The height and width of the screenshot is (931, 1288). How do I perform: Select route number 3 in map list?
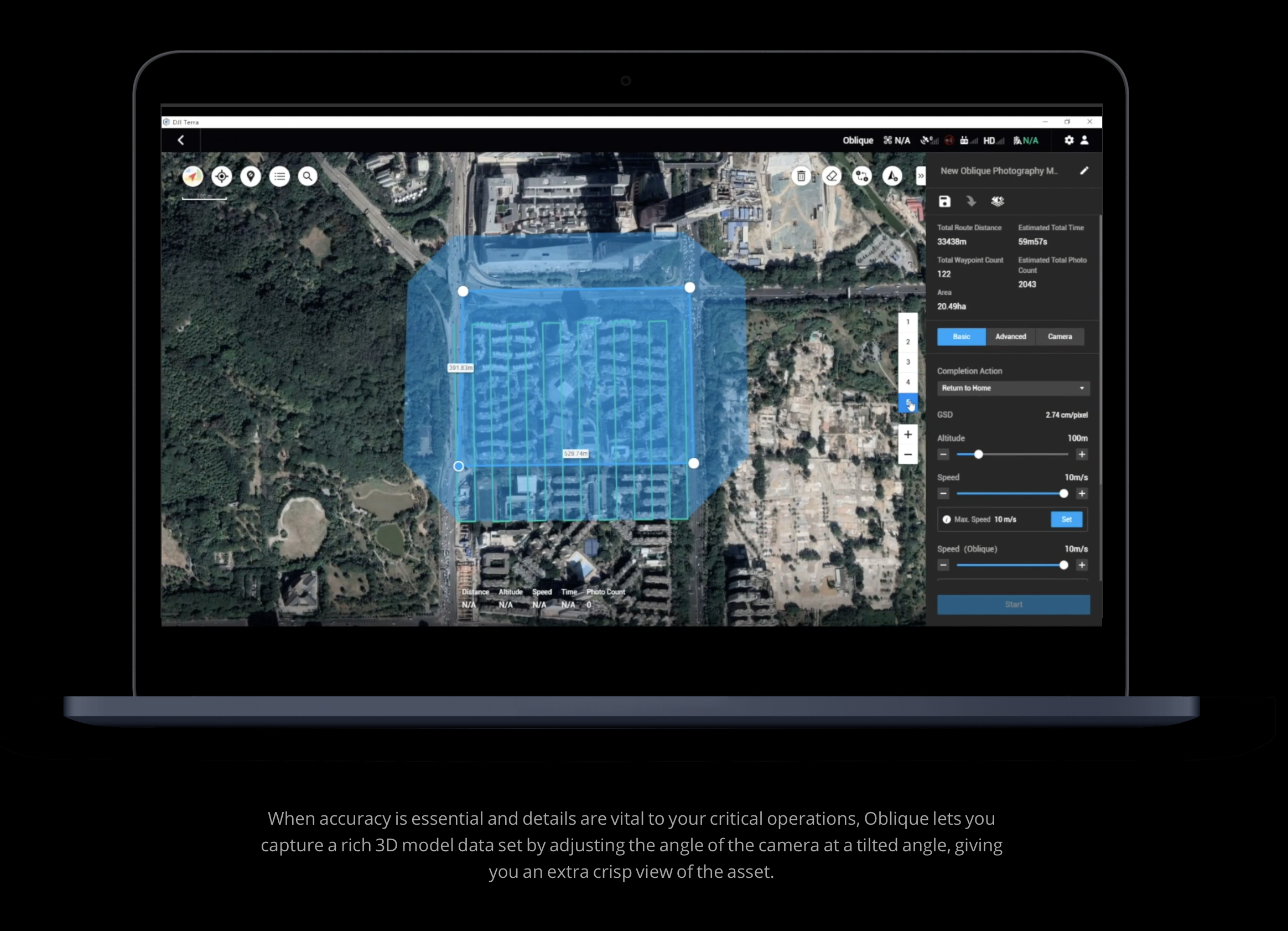click(x=907, y=362)
